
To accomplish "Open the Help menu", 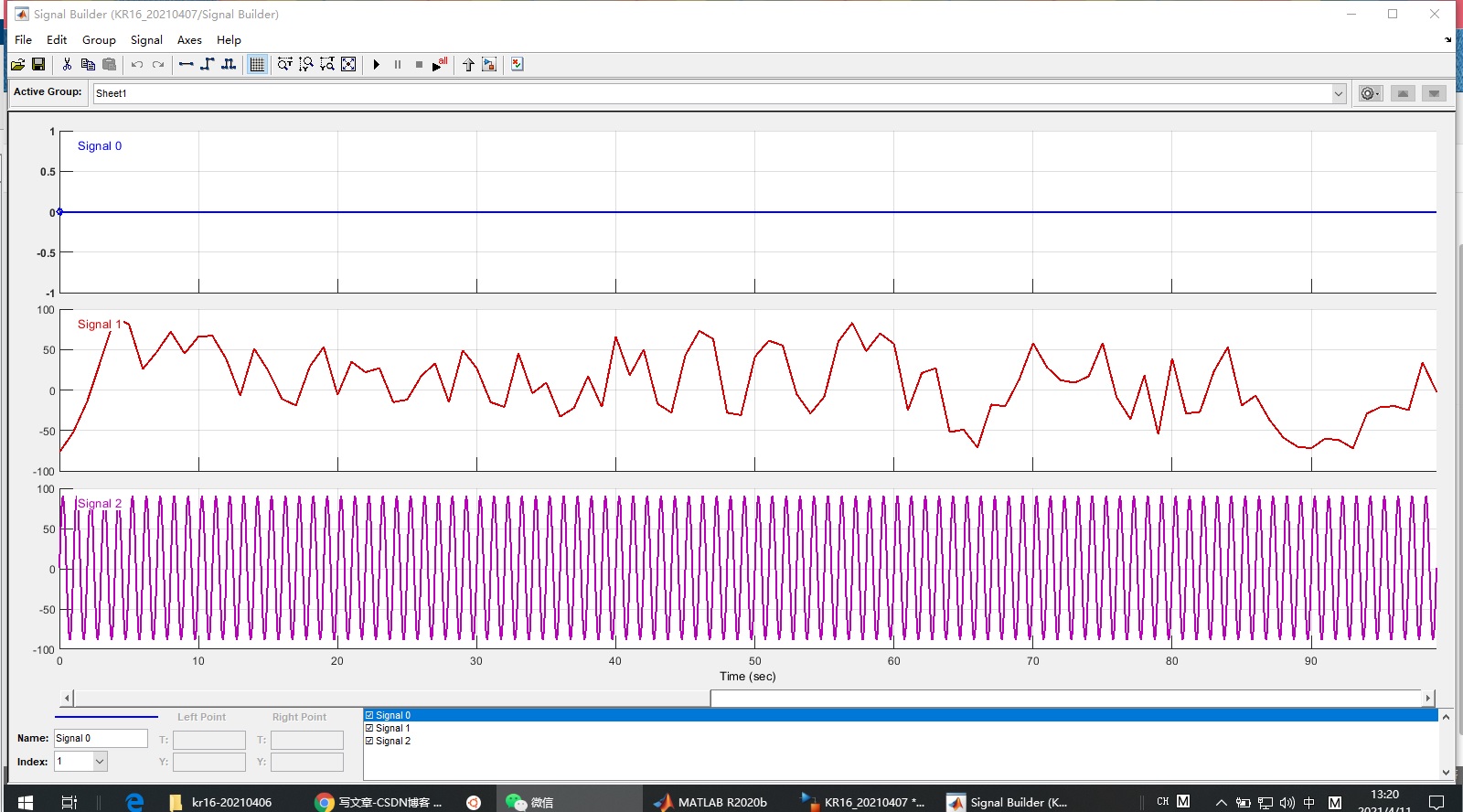I will click(x=229, y=39).
